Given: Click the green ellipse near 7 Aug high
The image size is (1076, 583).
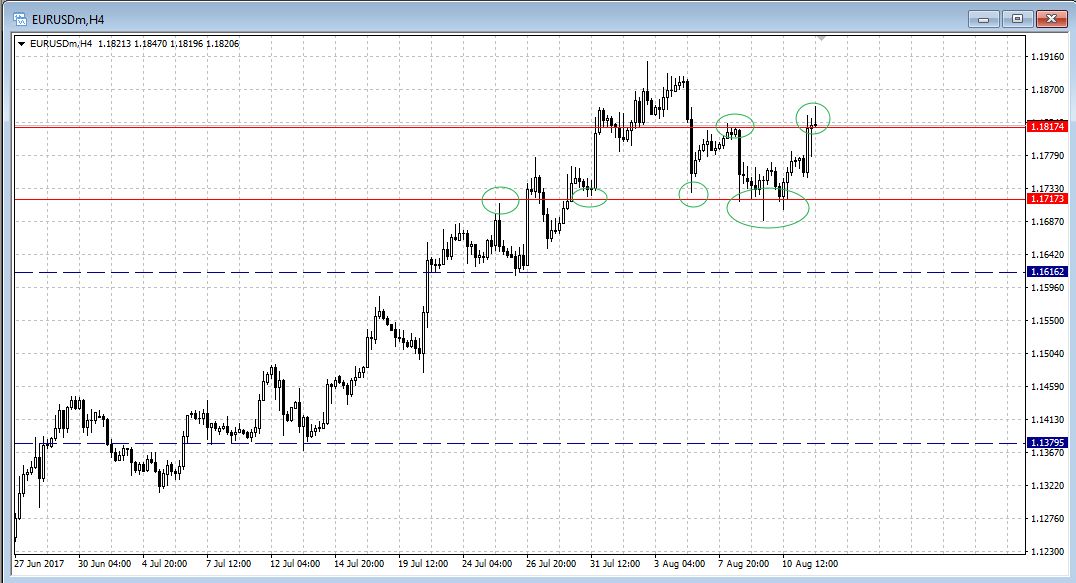Looking at the screenshot, I should [734, 126].
